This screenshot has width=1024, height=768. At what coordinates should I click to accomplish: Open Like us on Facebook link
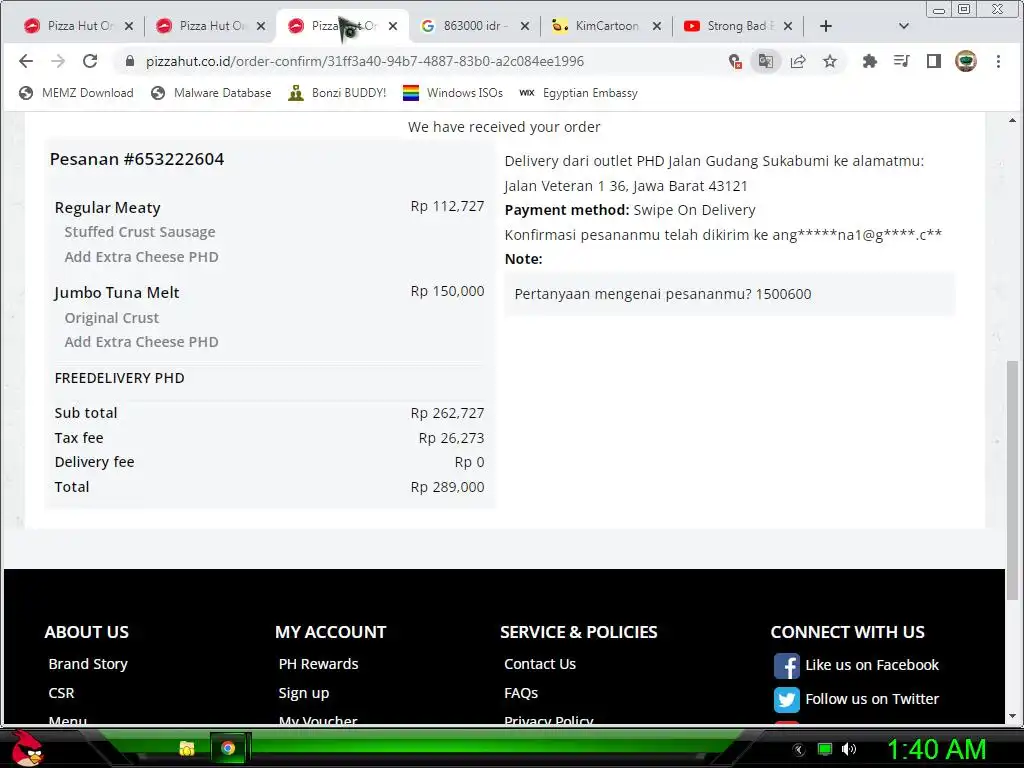pos(872,665)
